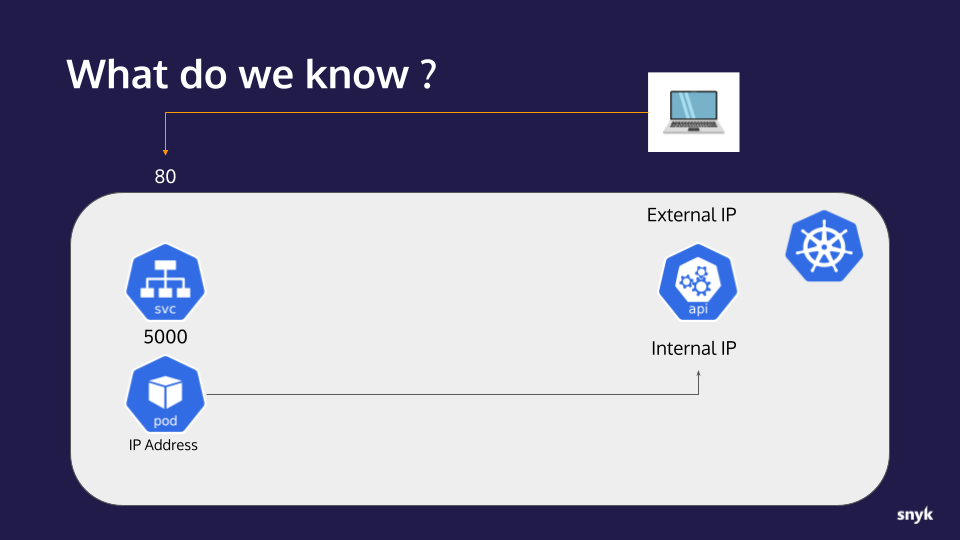Image resolution: width=960 pixels, height=540 pixels.
Task: Click the IP Address label under pod
Action: pos(163,445)
